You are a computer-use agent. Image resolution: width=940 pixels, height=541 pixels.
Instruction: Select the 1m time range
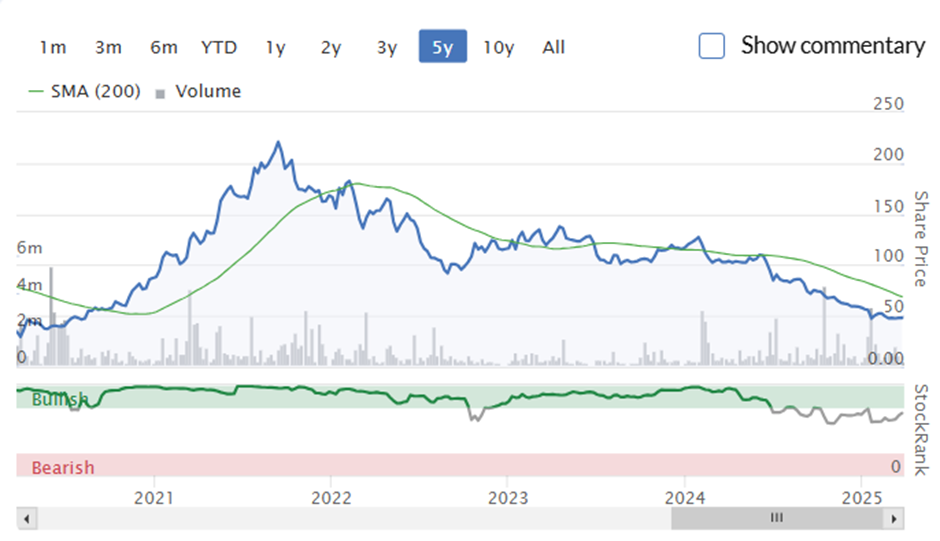coord(53,47)
